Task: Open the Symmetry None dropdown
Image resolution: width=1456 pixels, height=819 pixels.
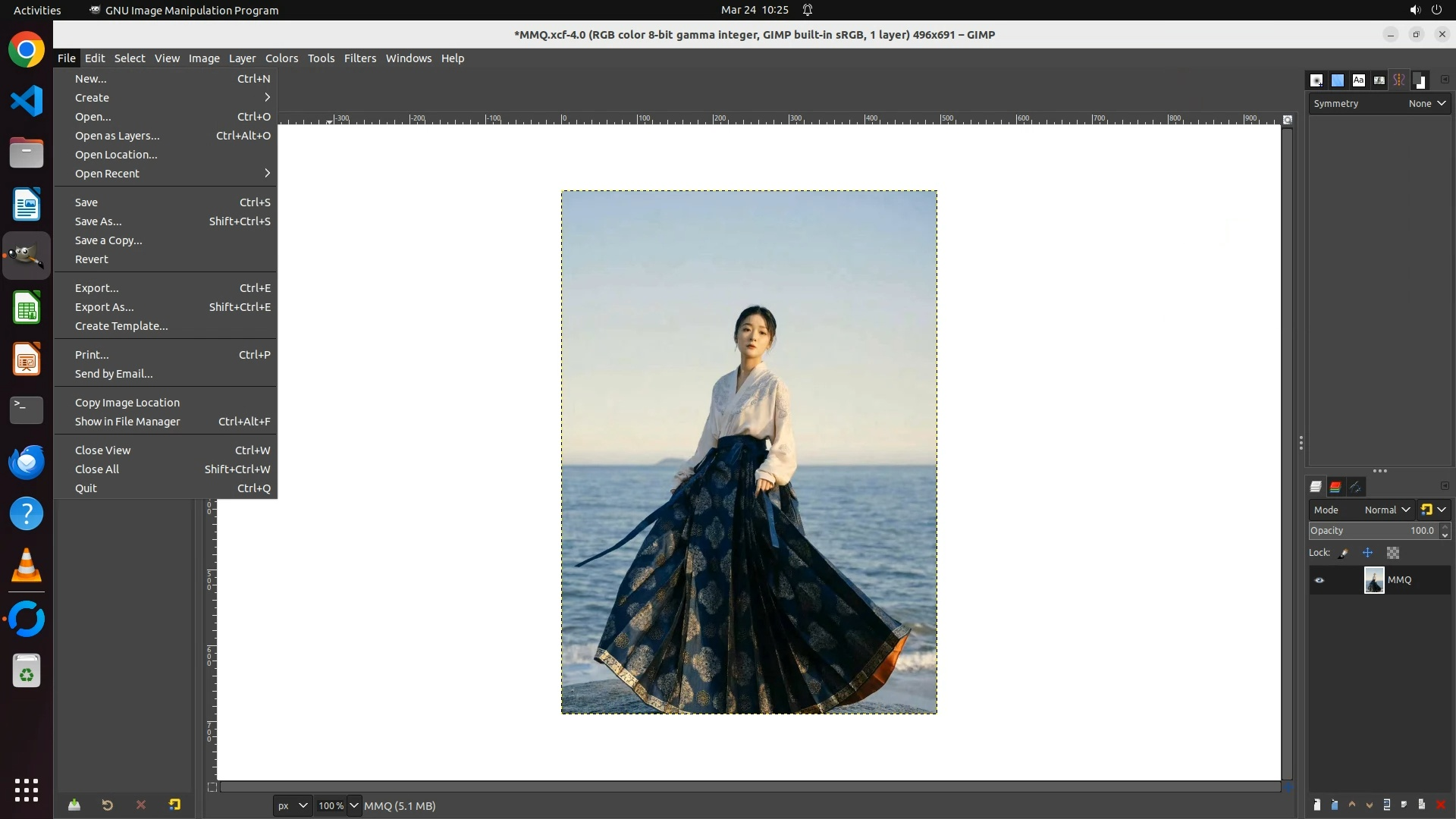Action: point(1427,104)
